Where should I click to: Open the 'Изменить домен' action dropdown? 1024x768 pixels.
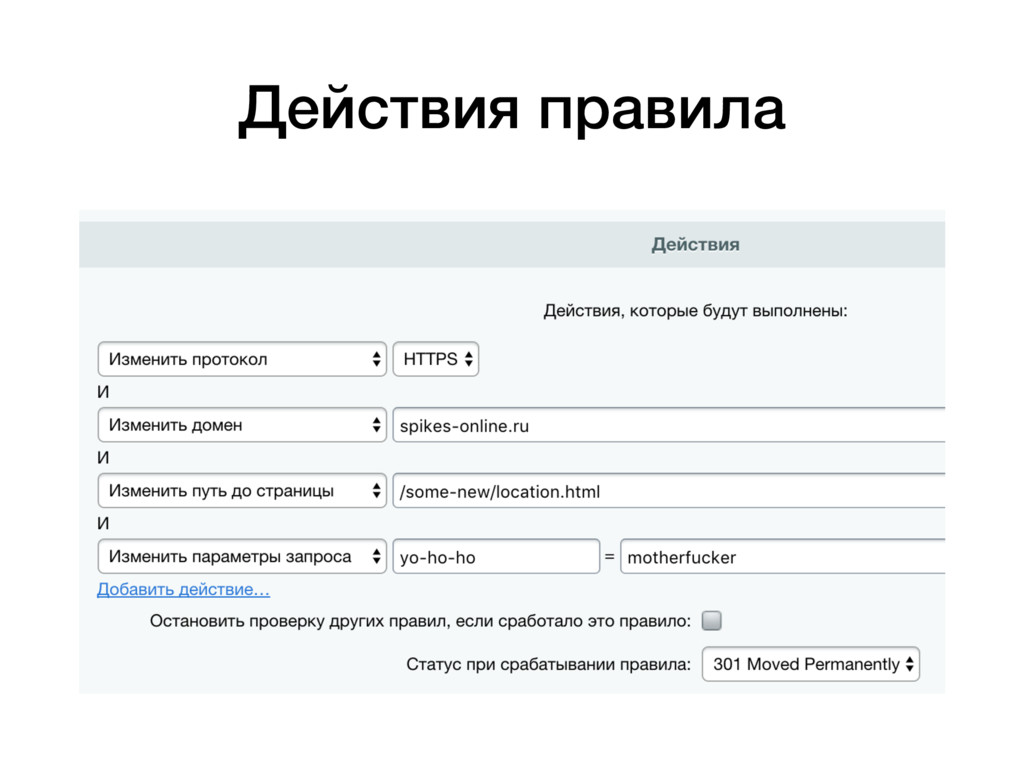(242, 425)
